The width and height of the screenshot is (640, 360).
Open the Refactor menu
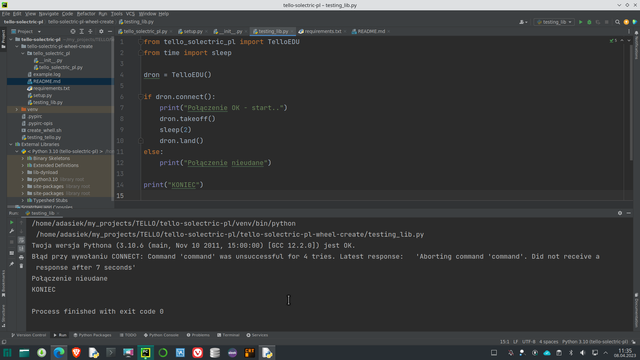tap(86, 13)
